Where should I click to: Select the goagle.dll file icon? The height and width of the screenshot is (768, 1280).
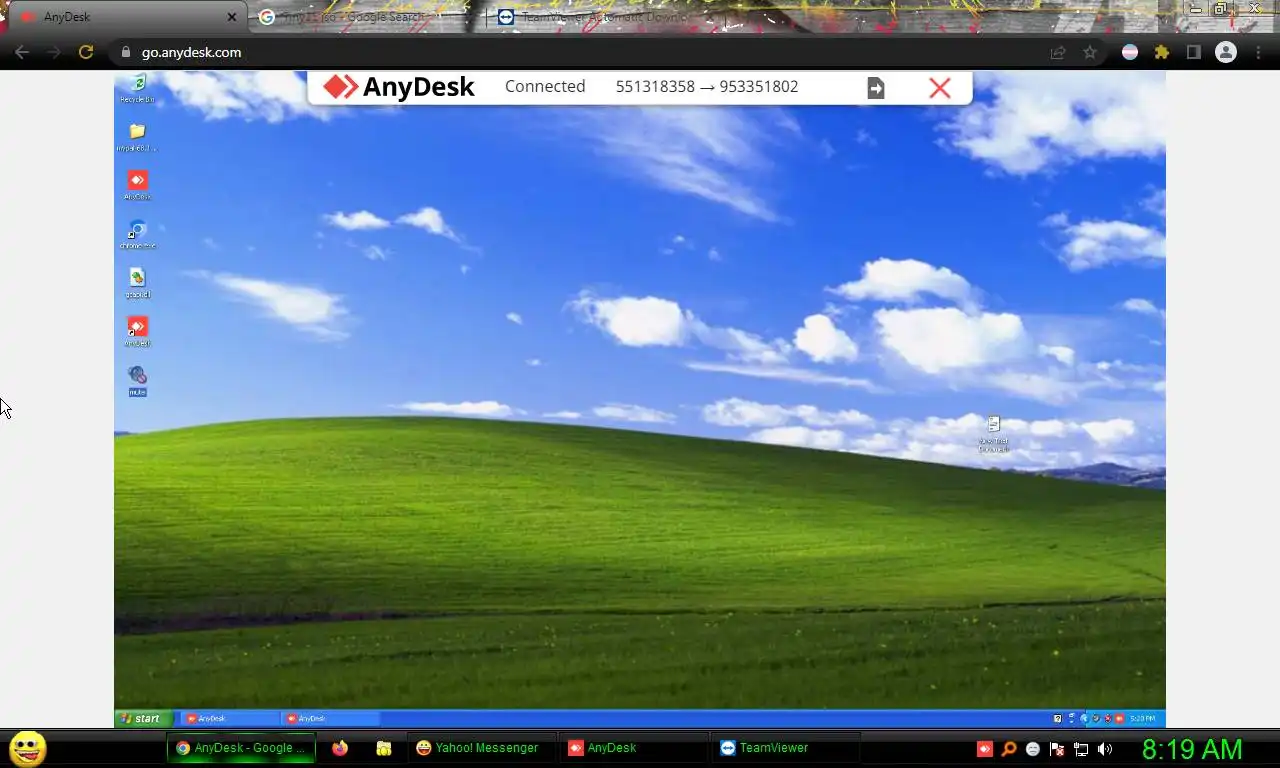coord(137,283)
